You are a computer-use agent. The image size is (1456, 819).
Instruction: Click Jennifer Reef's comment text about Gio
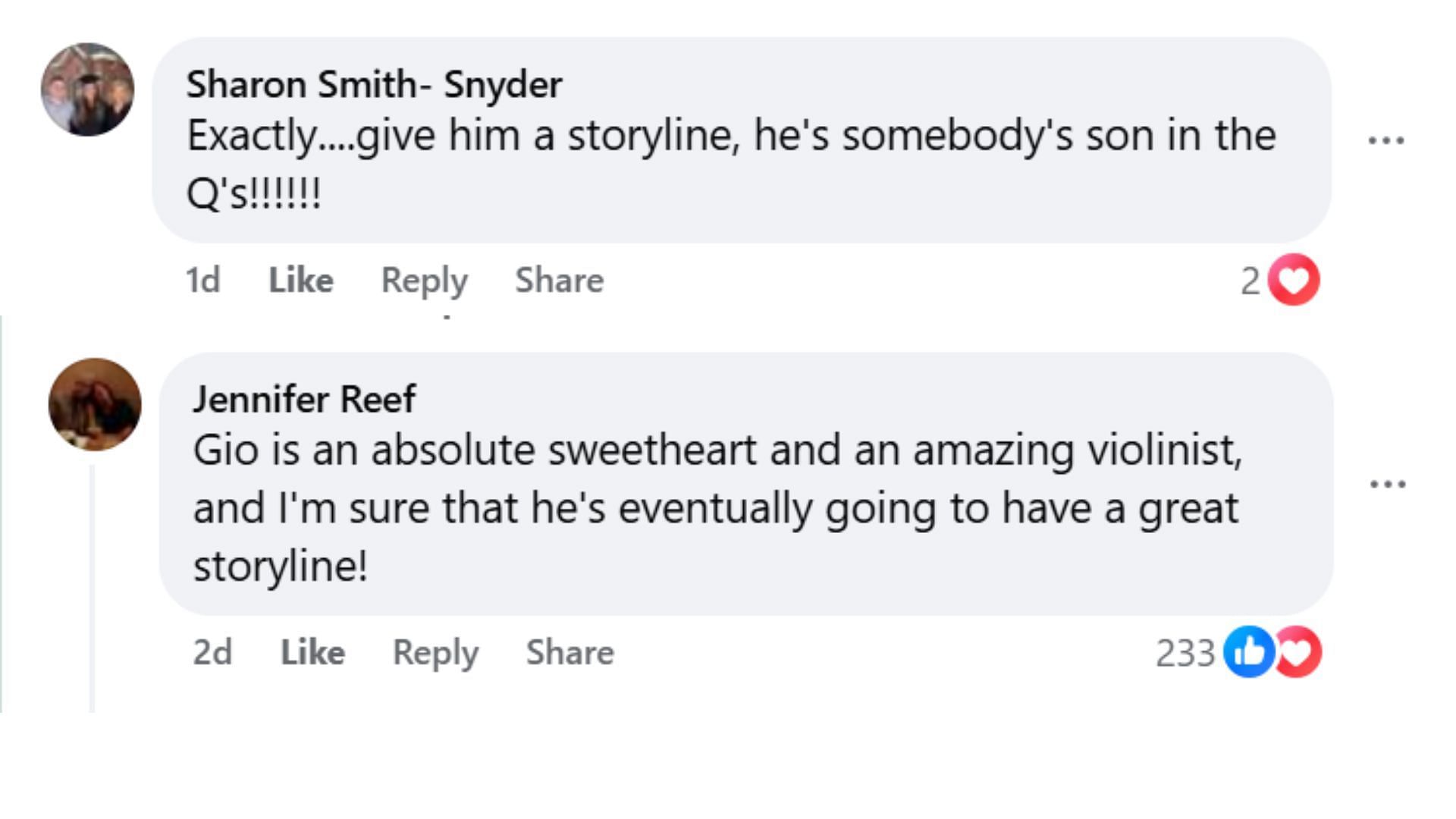click(x=716, y=507)
